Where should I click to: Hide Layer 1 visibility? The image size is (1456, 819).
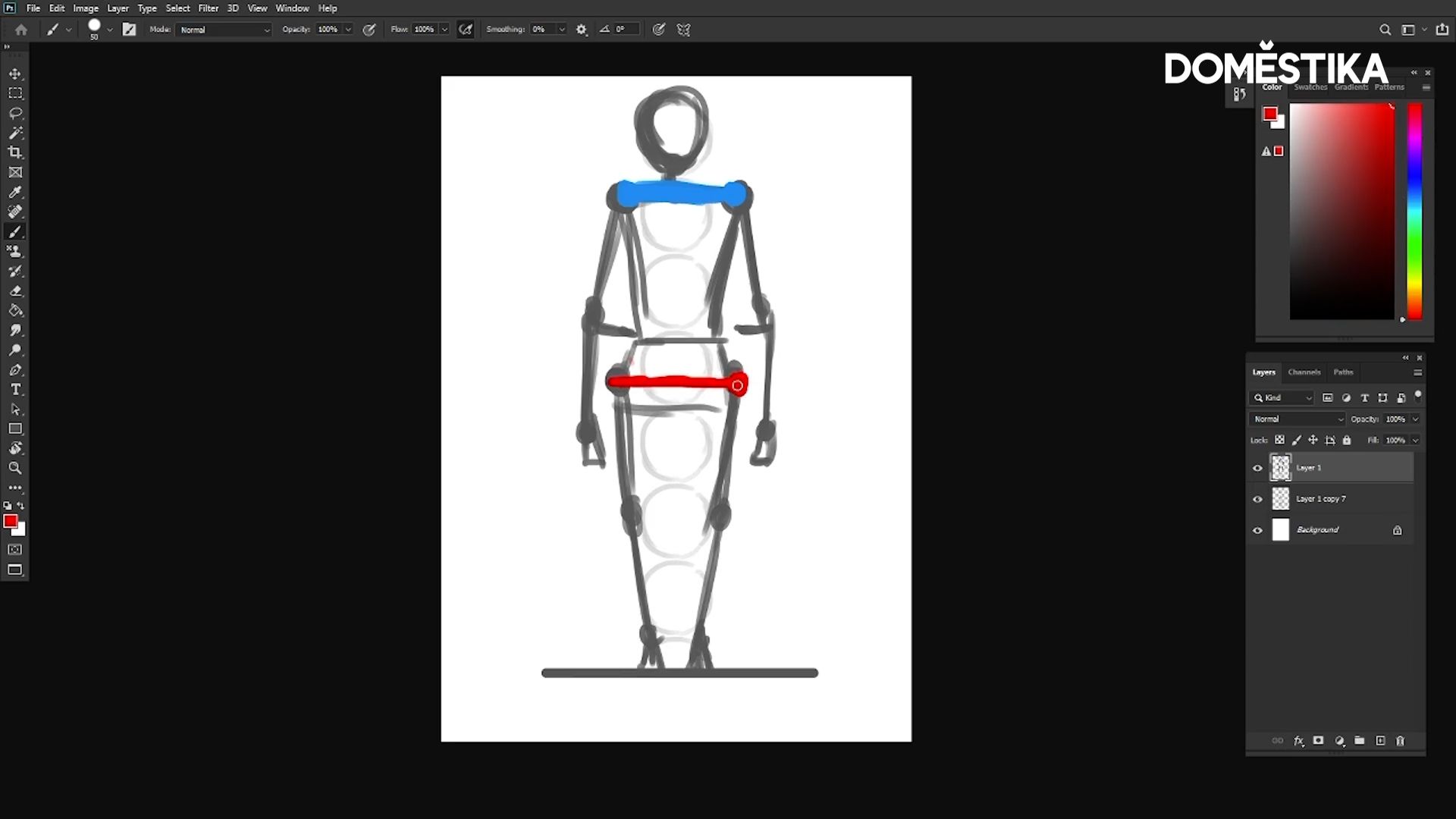(1257, 468)
